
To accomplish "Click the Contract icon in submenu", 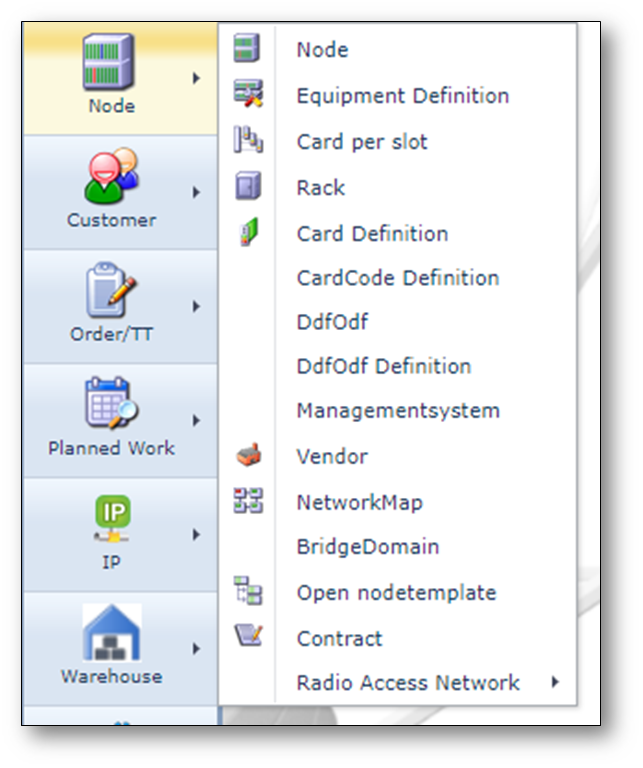I will coord(247,637).
